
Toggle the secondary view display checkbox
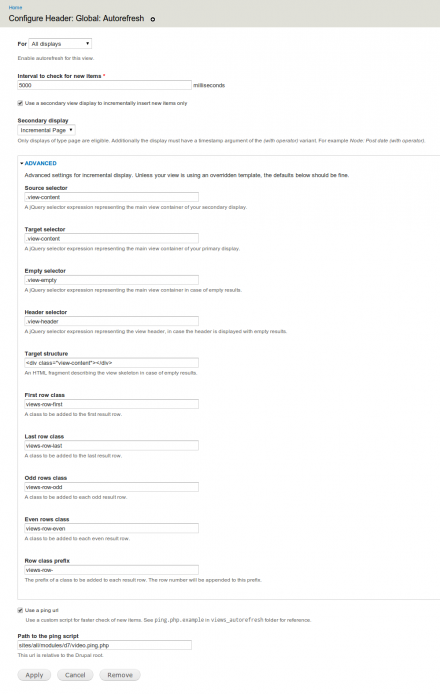pyautogui.click(x=20, y=103)
